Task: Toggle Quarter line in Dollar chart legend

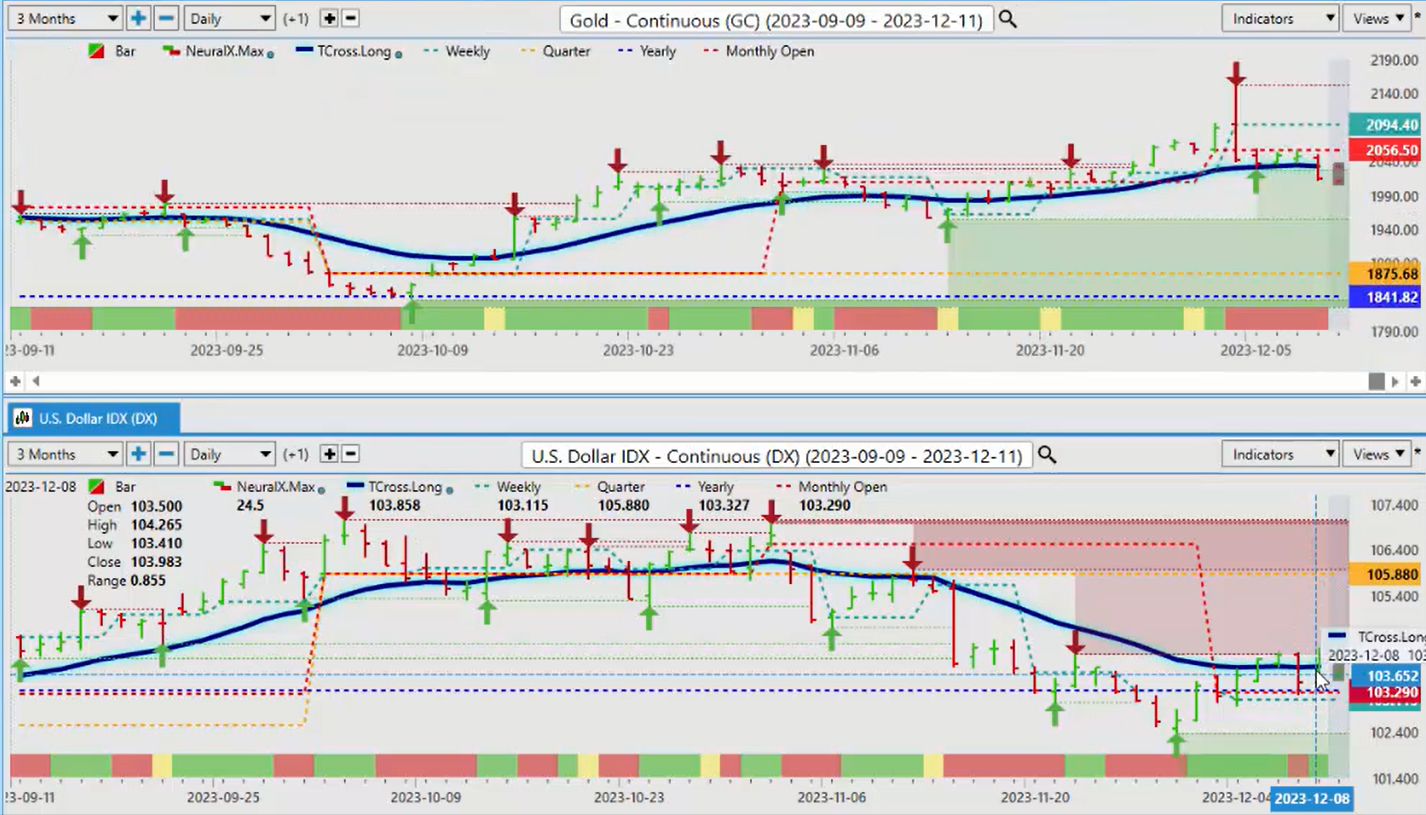Action: pos(610,487)
